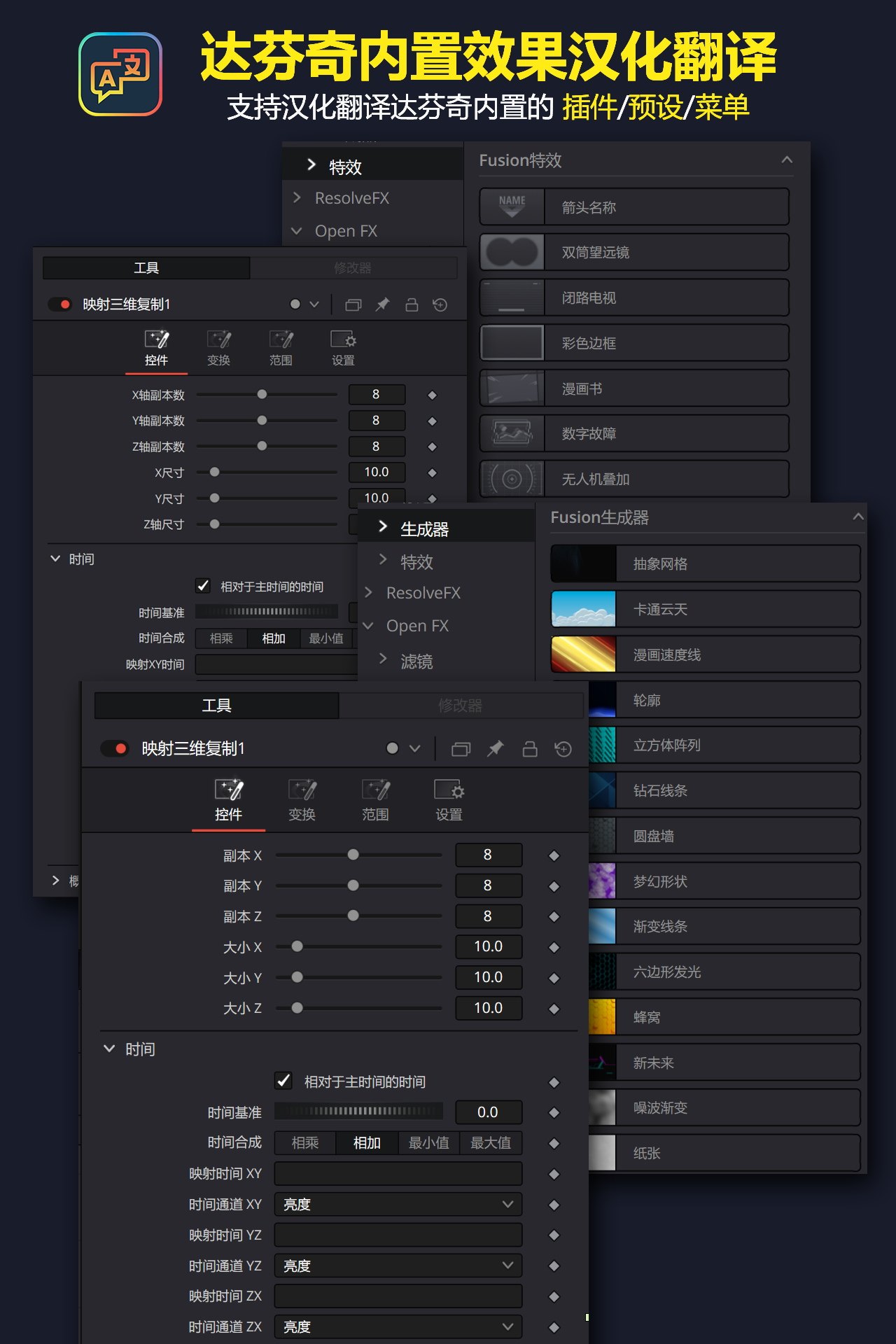Open the 时间通道 ZX dropdown
Screen dimensions: 896x1344
398,1326
